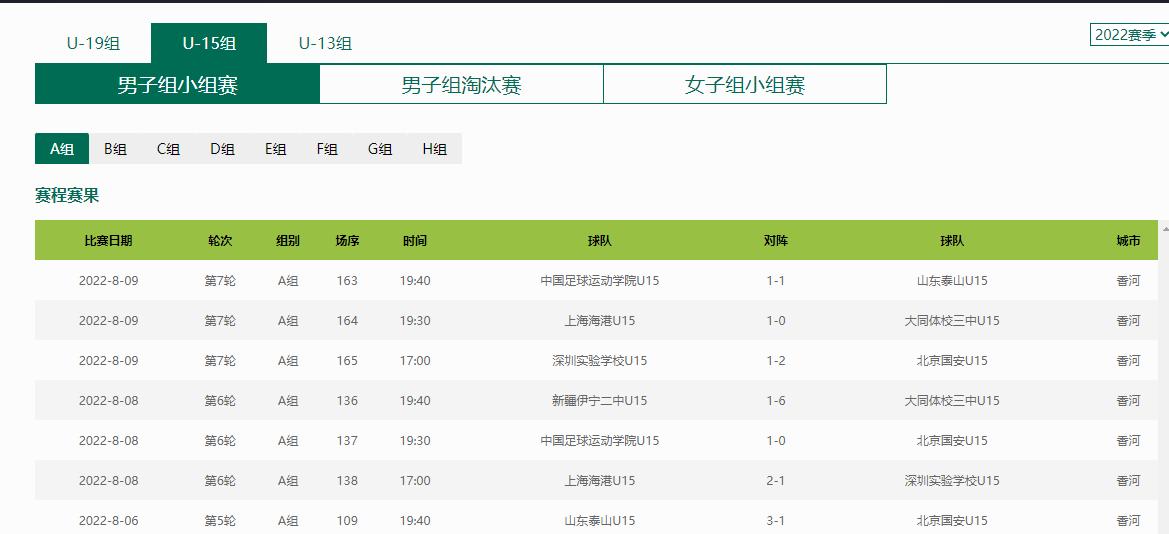Viewport: 1169px width, 534px height.
Task: Select group C组 button
Action: click(168, 148)
